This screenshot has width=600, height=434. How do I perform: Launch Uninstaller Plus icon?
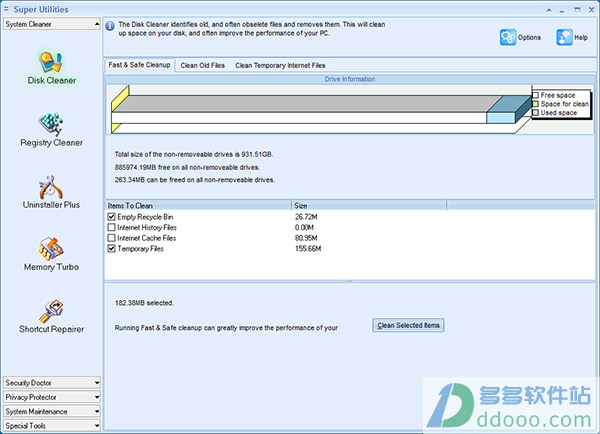[51, 187]
